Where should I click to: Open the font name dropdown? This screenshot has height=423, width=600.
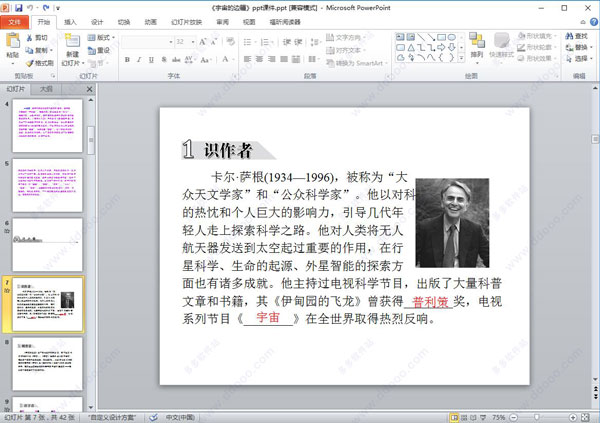[x=171, y=42]
